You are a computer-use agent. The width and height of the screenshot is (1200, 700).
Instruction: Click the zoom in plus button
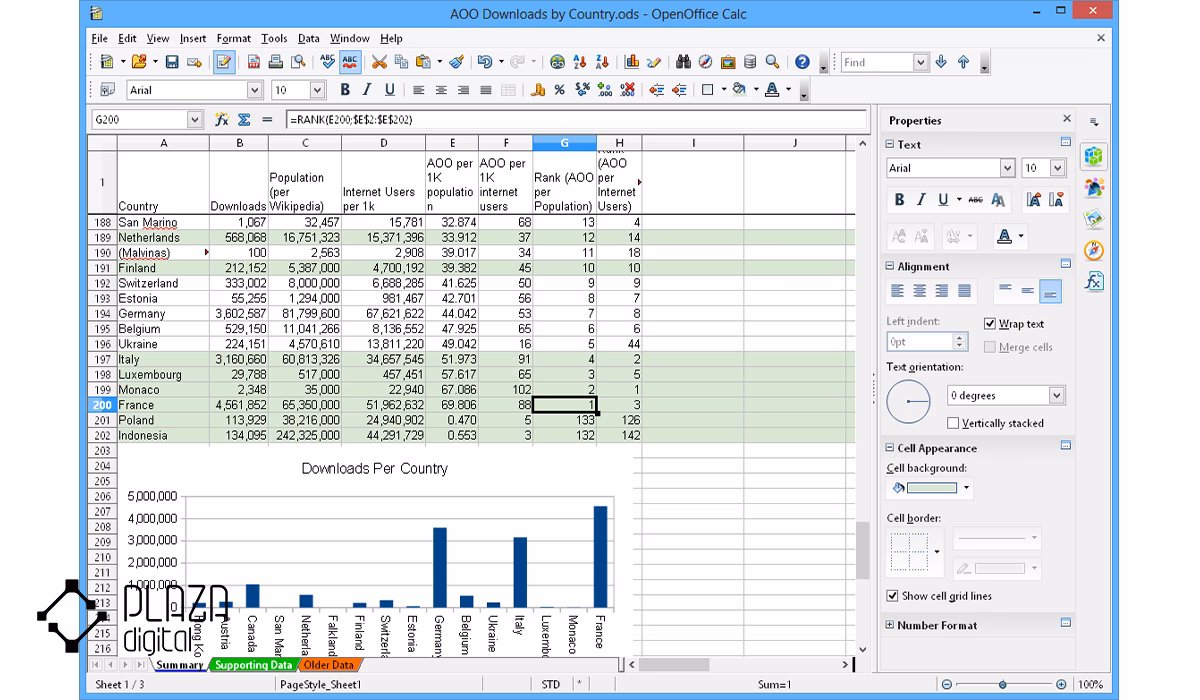[1062, 685]
